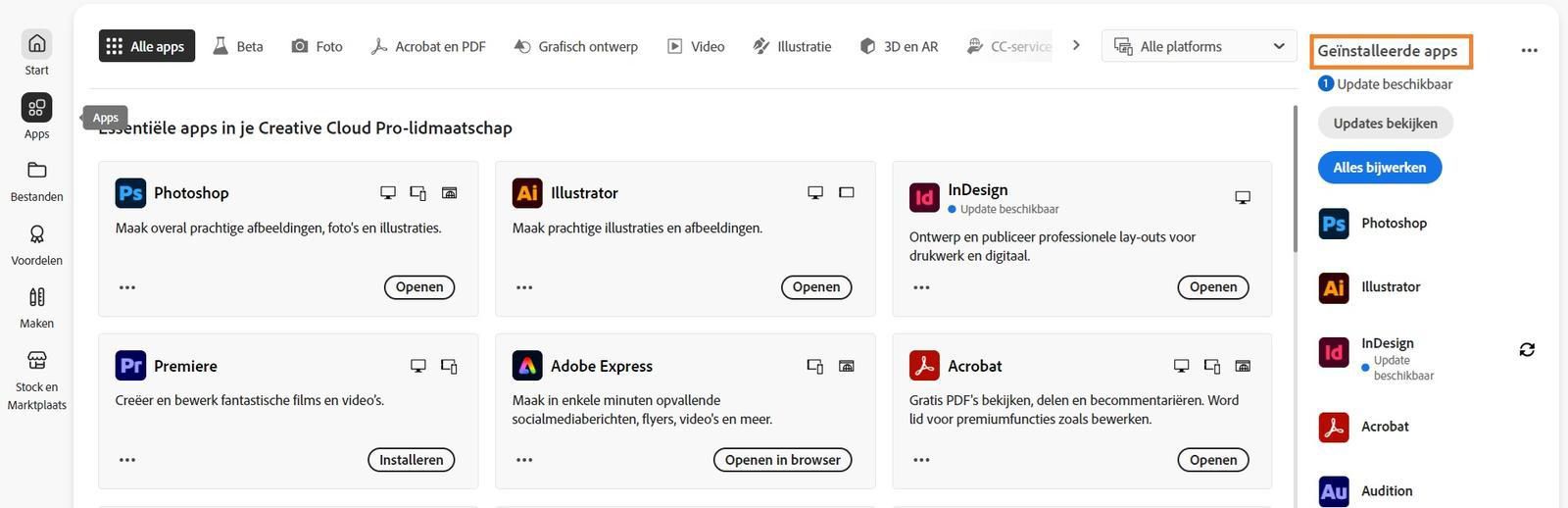Click the Premiere icon in the card
The image size is (1568, 508).
[130, 366]
